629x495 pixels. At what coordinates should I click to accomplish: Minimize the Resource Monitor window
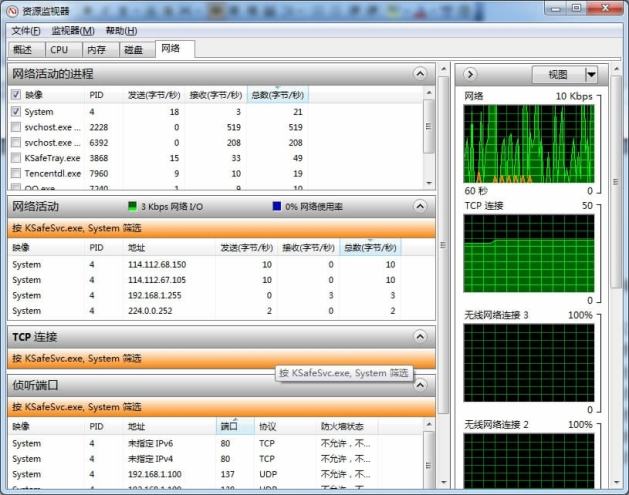(556, 8)
